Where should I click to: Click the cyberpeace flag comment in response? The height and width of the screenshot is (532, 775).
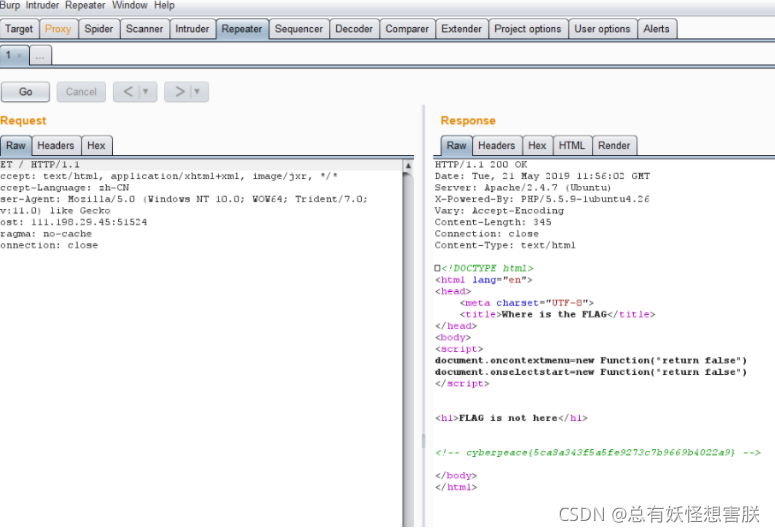point(598,452)
